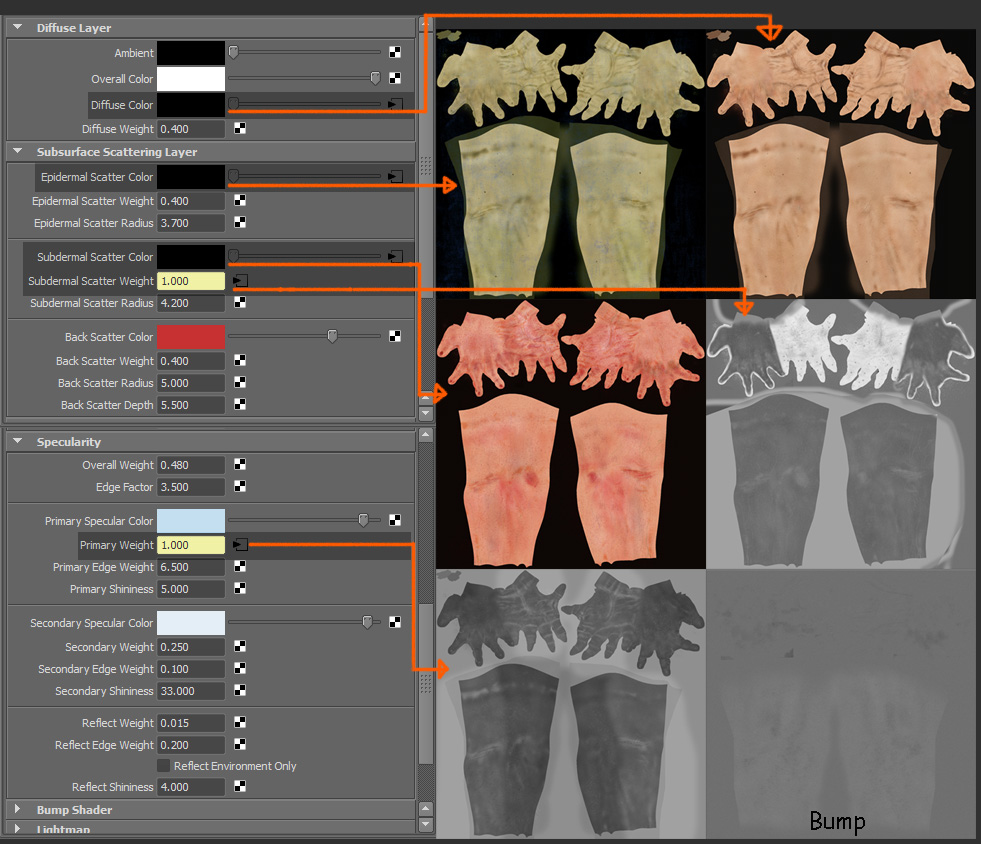Click the map button next to Ambient
The image size is (981, 844).
(395, 53)
